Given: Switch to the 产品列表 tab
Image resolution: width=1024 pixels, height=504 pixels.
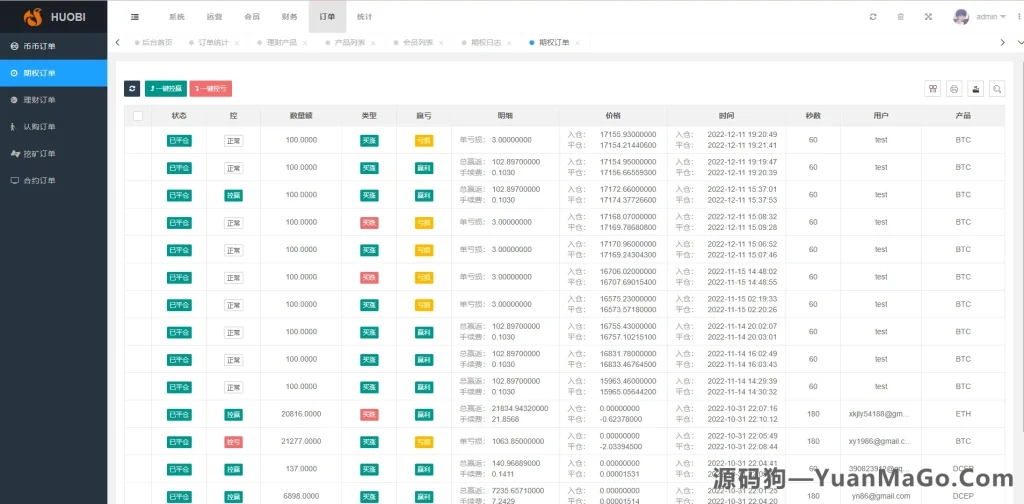Looking at the screenshot, I should (x=349, y=42).
